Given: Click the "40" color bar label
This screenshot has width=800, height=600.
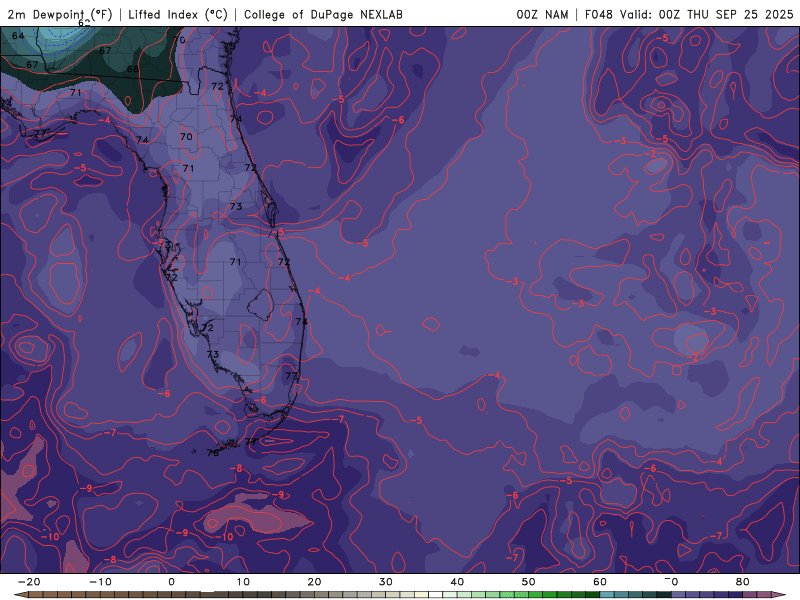Looking at the screenshot, I should (x=457, y=582).
